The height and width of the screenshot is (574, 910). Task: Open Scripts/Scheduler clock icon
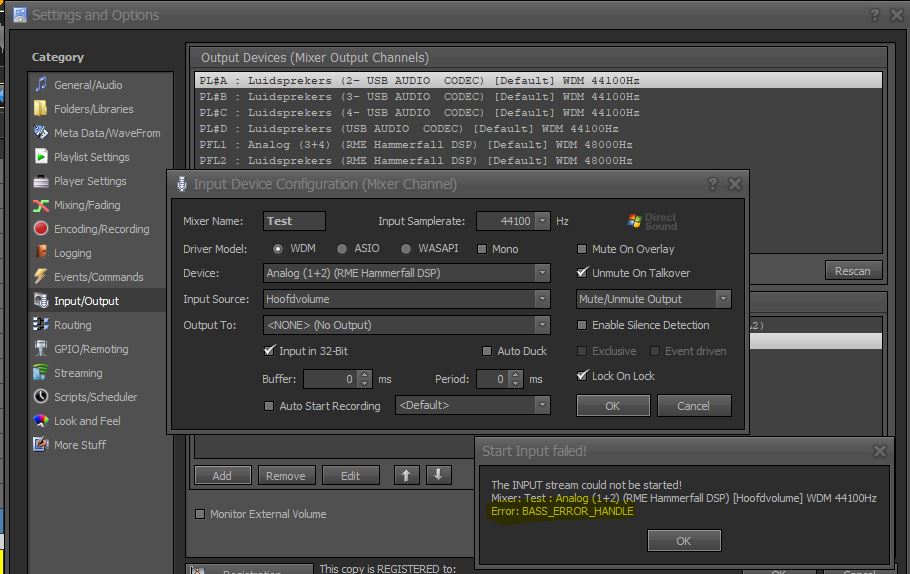(x=41, y=396)
